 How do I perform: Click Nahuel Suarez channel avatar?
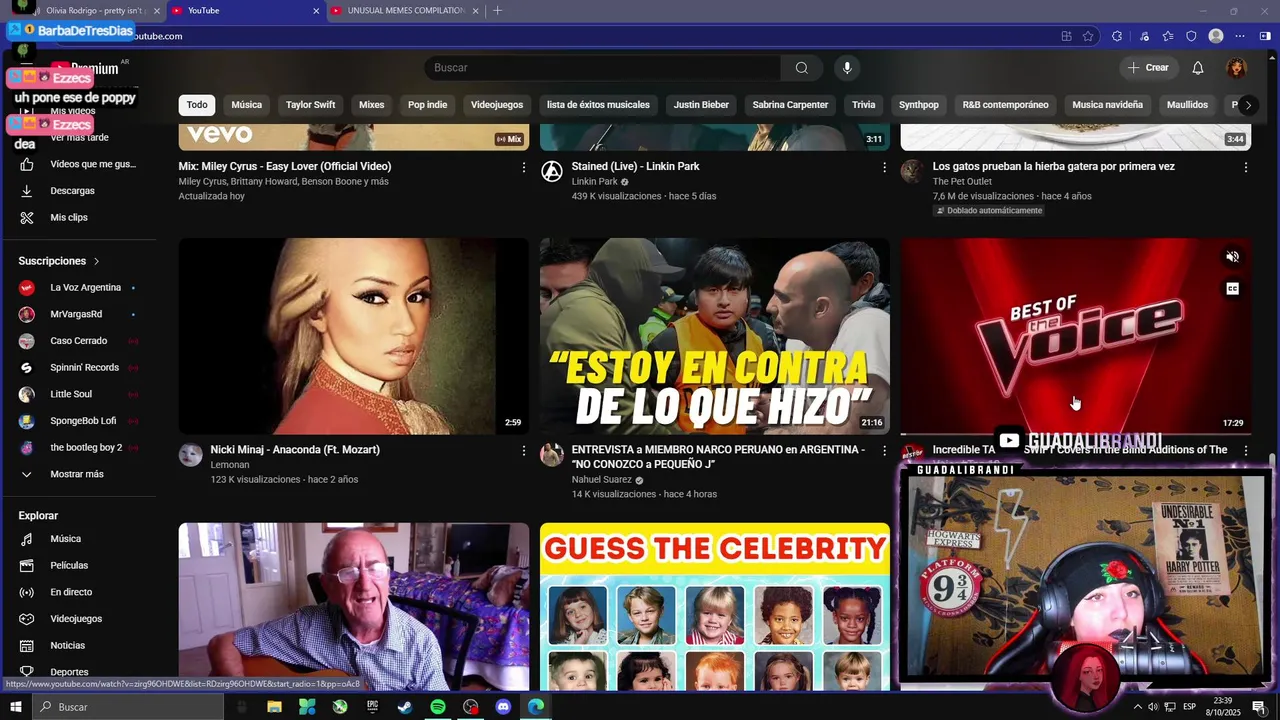pos(552,455)
